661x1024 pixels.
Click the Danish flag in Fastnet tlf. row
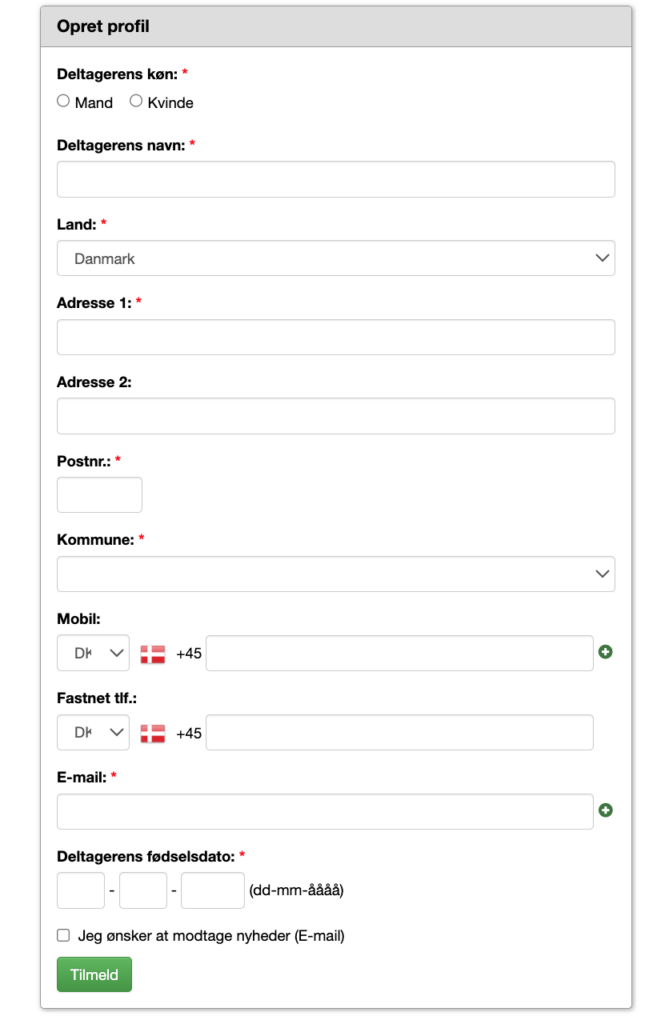pyautogui.click(x=152, y=733)
